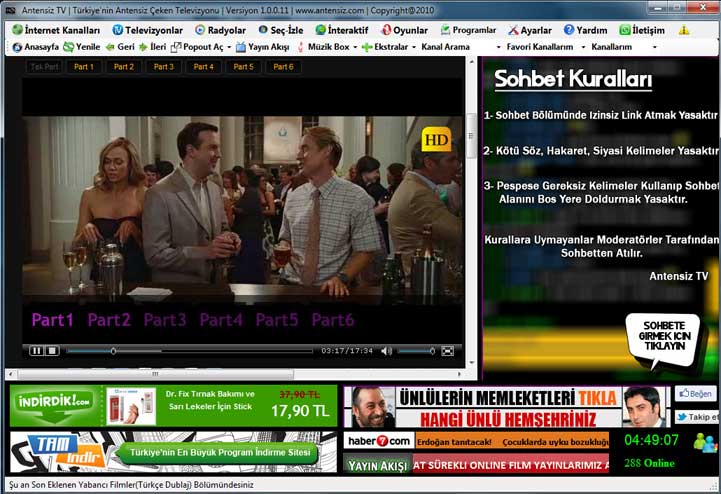The width and height of the screenshot is (721, 494).
Task: Click purple Part5 link below video
Action: 277,320
